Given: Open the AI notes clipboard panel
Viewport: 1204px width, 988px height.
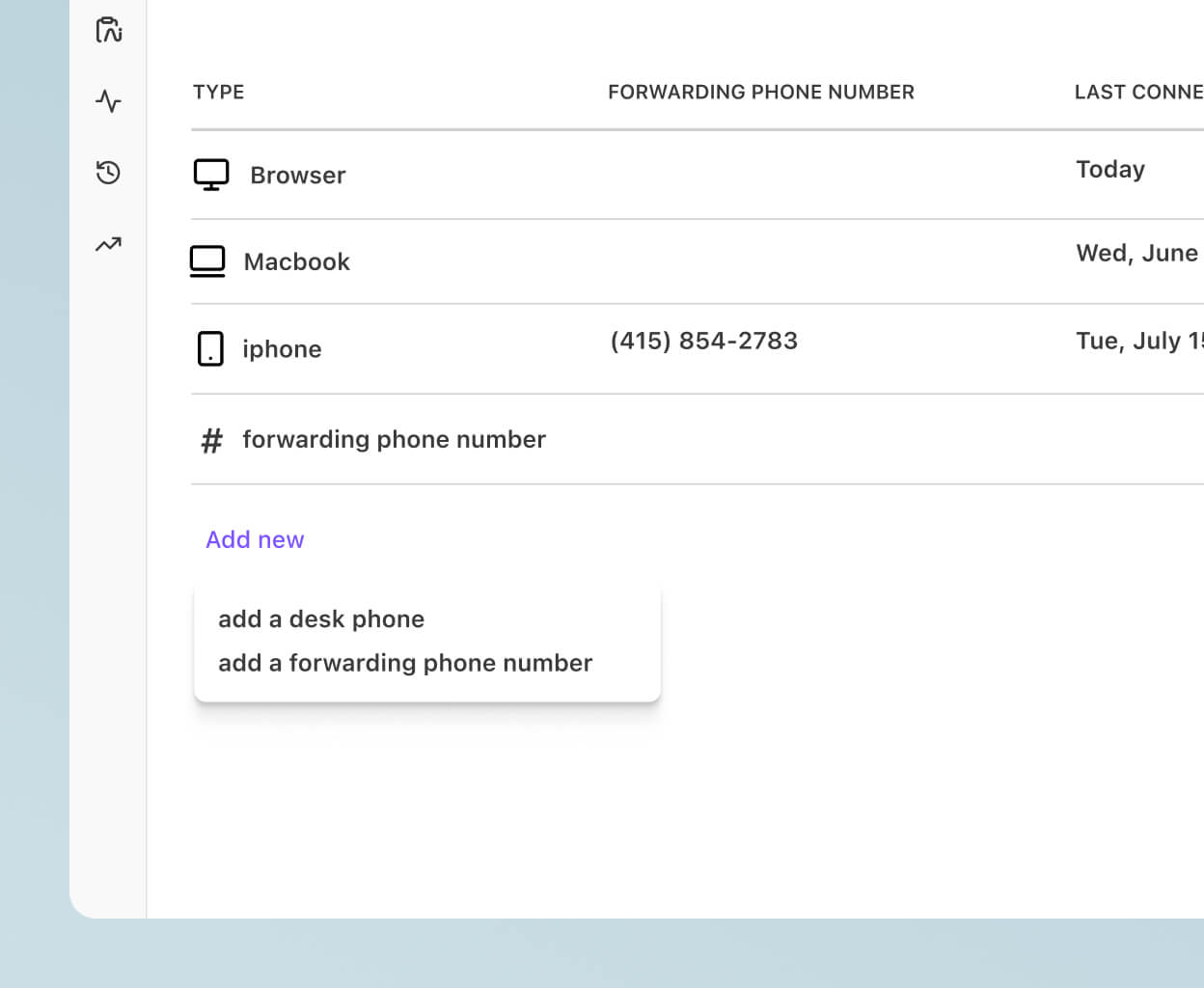Looking at the screenshot, I should pos(109,29).
